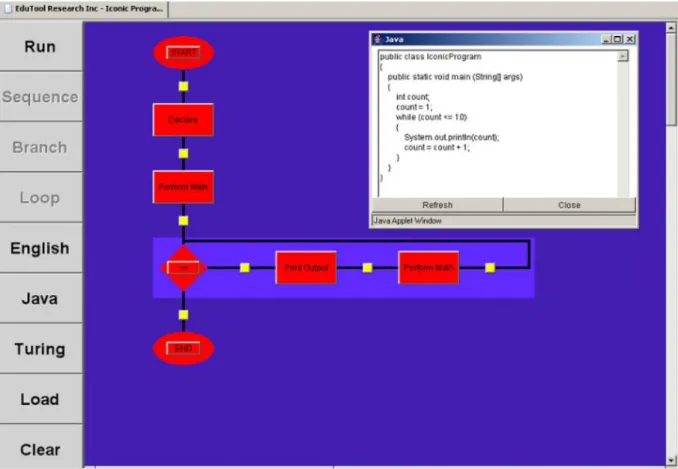Select the loop condition diamond node
This screenshot has width=678, height=469.
[184, 268]
